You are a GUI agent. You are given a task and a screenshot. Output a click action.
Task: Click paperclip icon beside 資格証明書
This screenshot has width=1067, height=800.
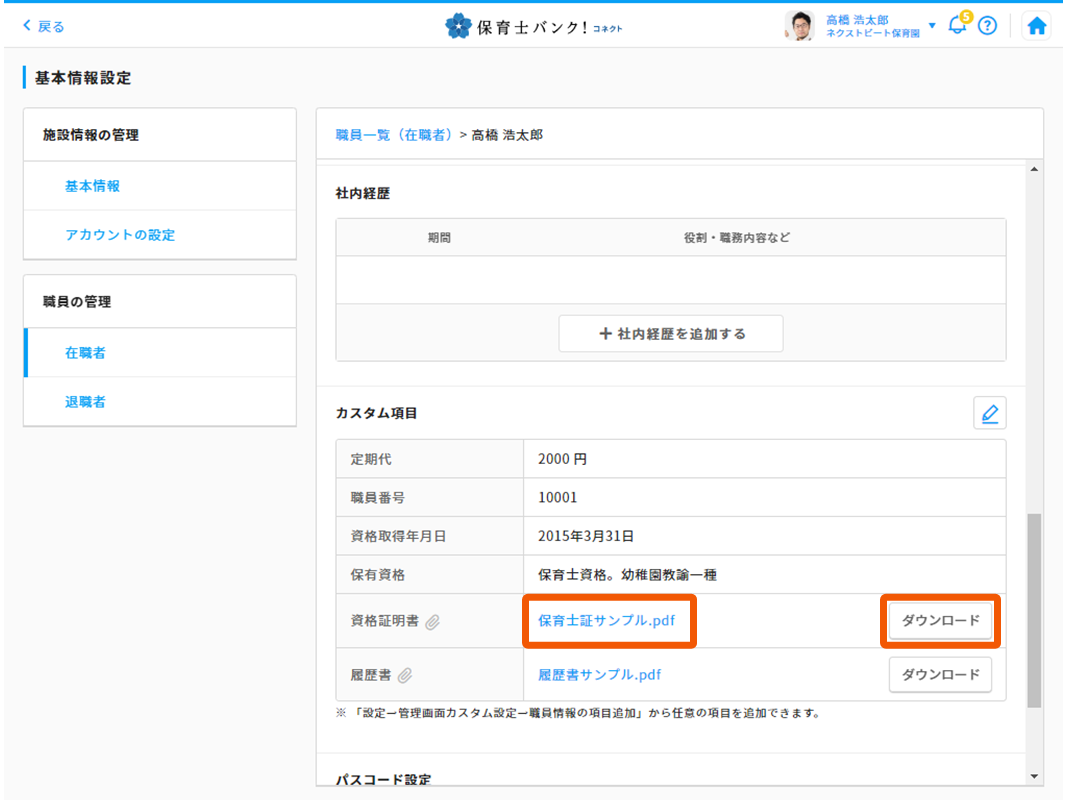pos(432,622)
